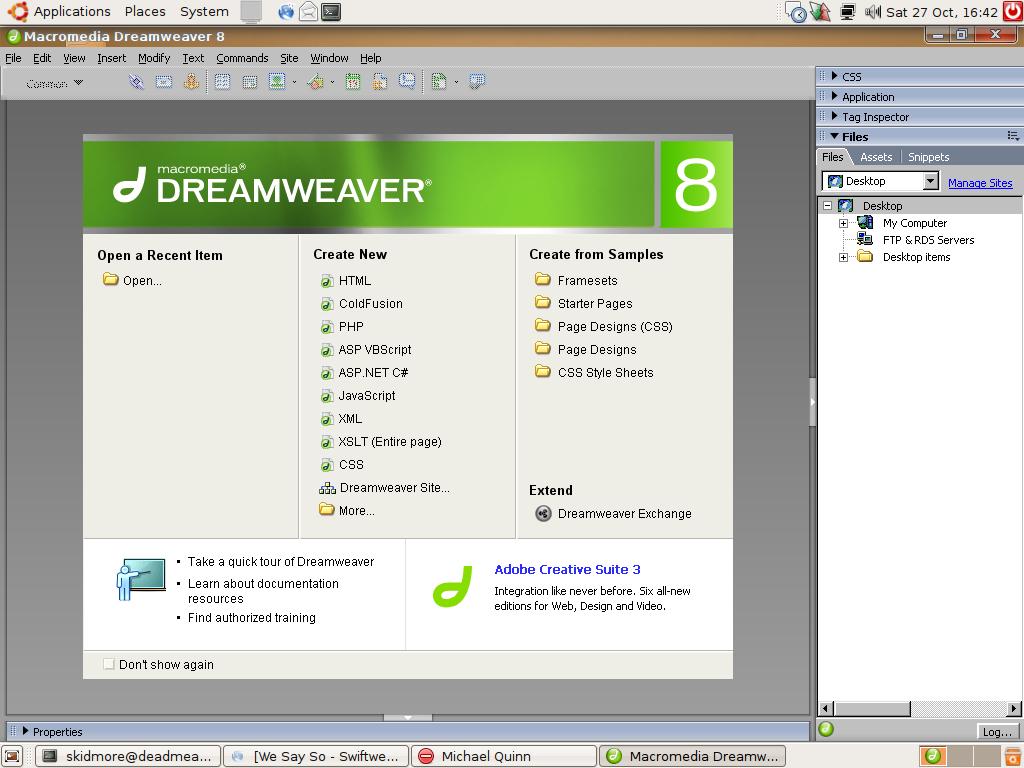
Task: Click the Hyperlink icon in Insert bar
Action: [x=136, y=82]
